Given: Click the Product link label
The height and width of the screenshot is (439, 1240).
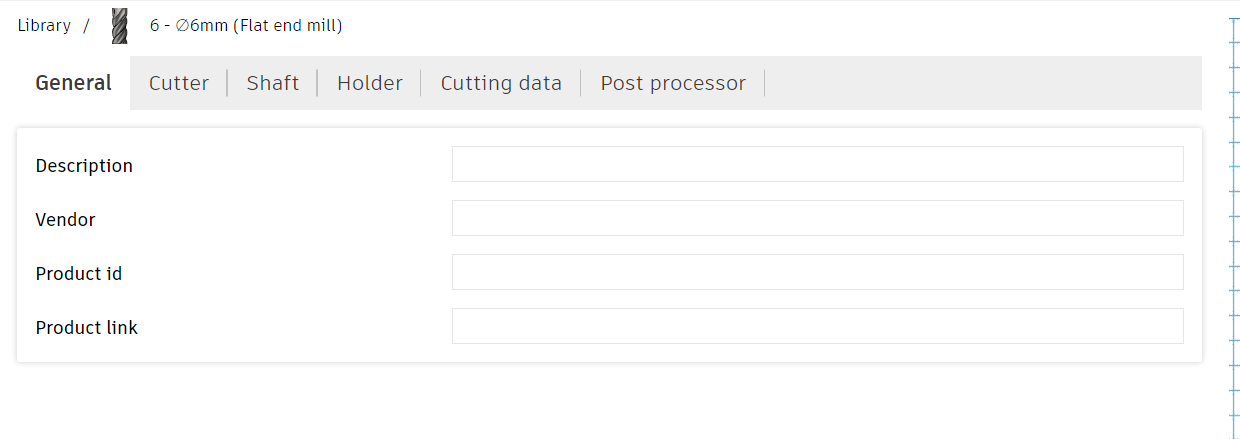Looking at the screenshot, I should (87, 328).
